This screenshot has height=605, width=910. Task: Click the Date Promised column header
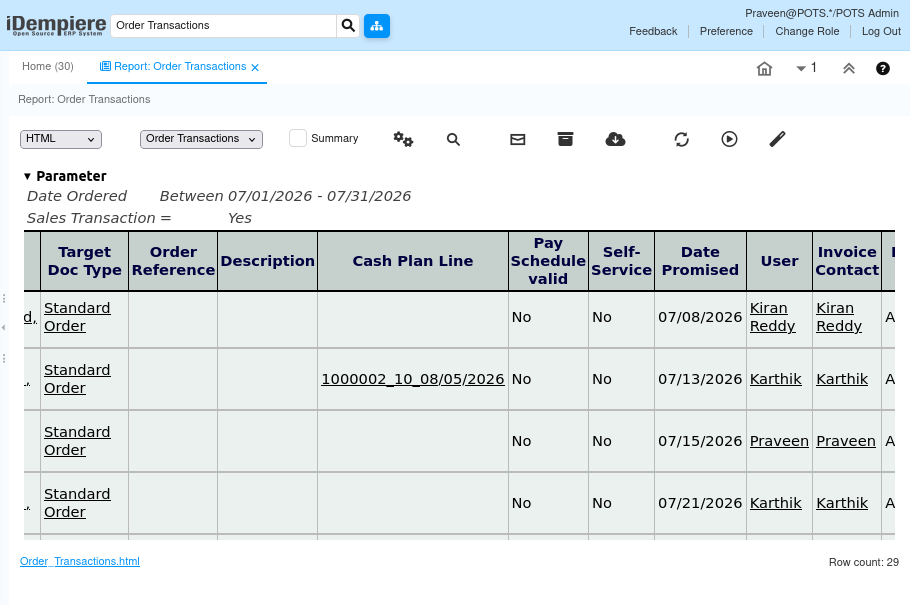[700, 261]
